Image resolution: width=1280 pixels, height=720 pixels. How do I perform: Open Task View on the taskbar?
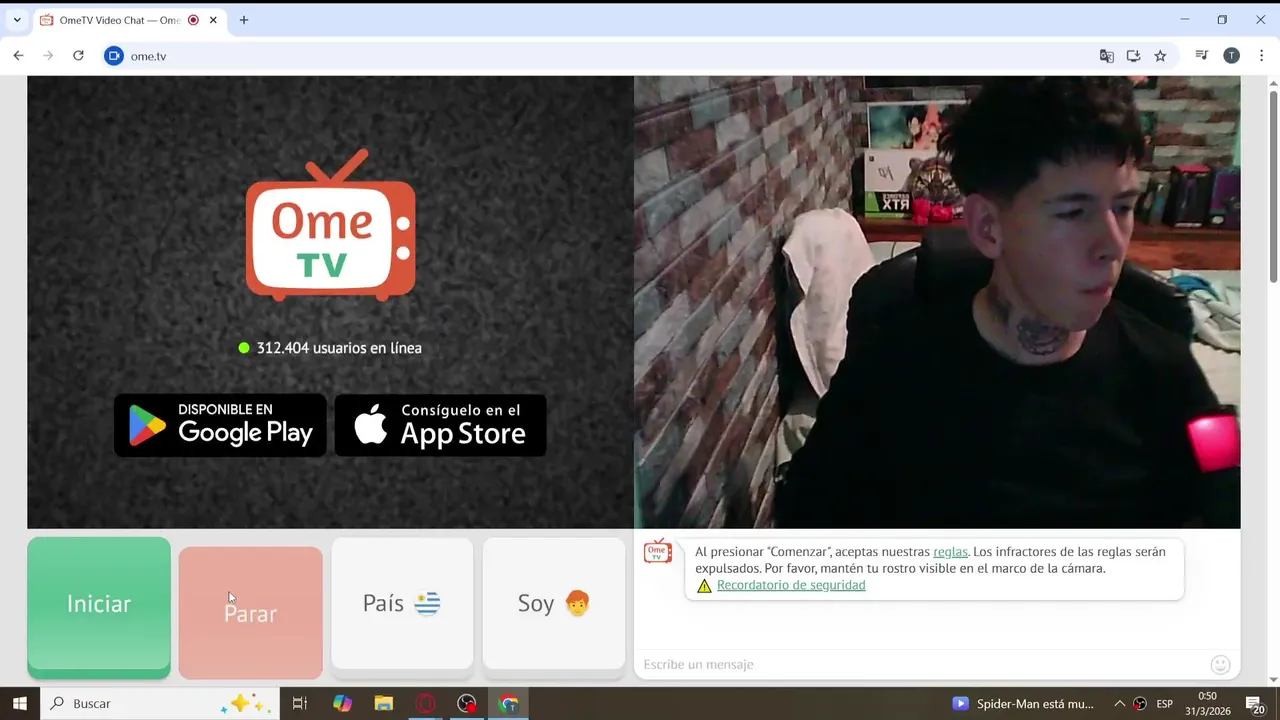point(299,704)
